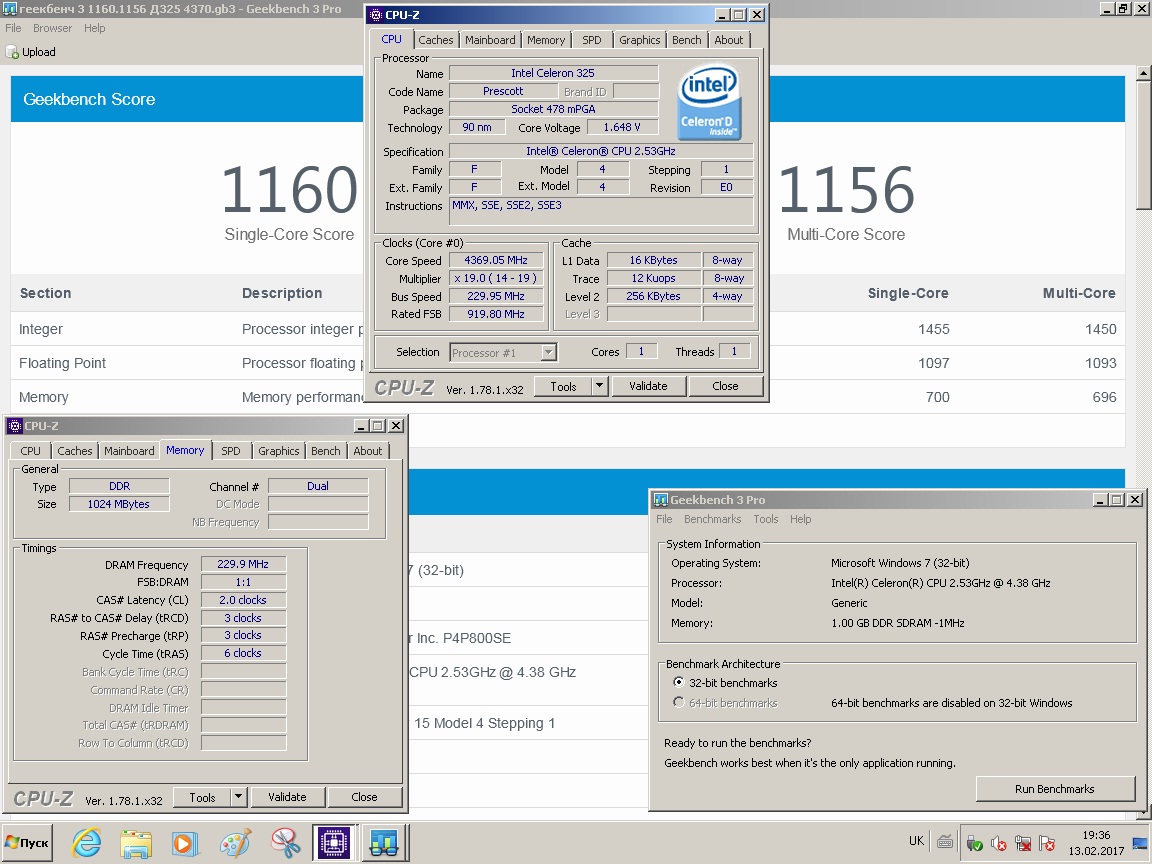Viewport: 1152px width, 864px height.
Task: Click the network disconnected tray icon
Action: (x=1023, y=843)
